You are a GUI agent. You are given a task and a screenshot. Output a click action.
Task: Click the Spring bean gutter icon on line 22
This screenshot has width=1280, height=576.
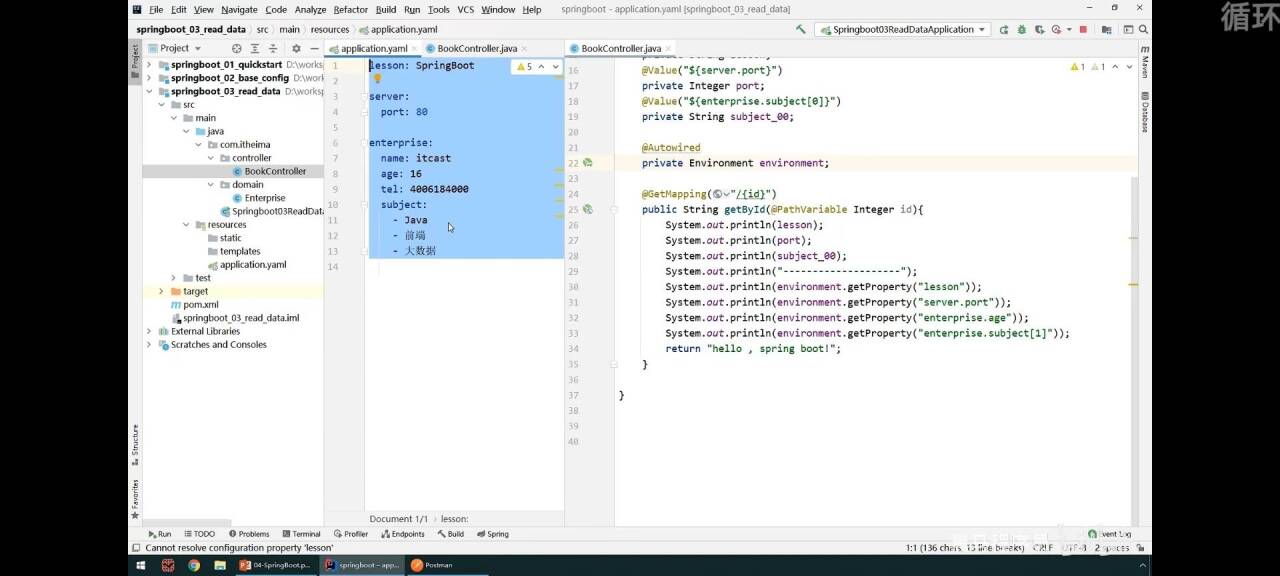point(588,163)
